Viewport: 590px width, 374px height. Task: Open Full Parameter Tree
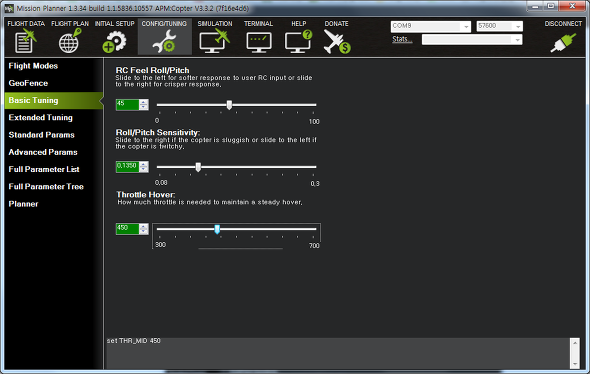coord(46,187)
